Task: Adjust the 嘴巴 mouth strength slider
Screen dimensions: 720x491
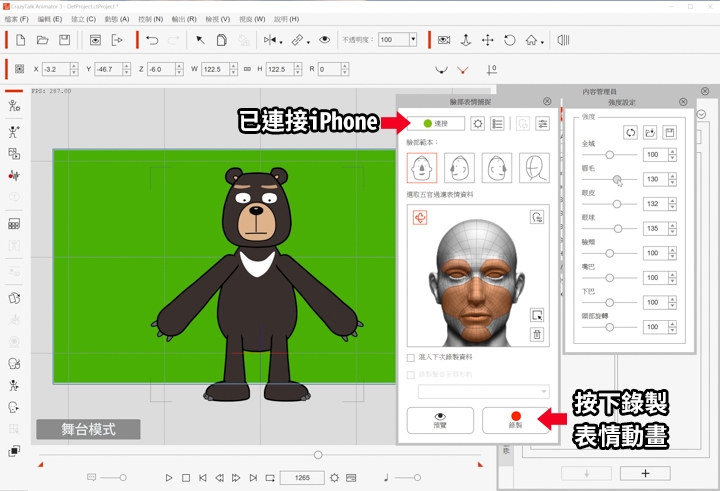Action: (609, 278)
